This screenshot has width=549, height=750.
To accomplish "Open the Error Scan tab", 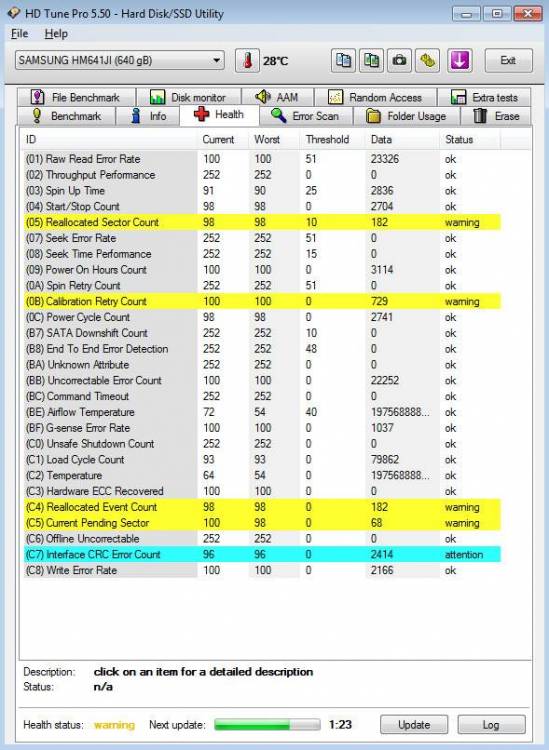I will click(x=306, y=116).
